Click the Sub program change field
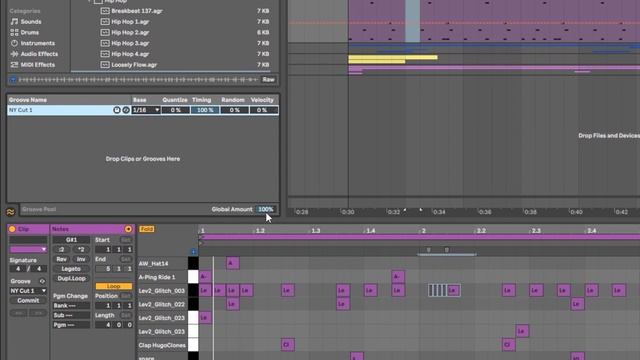Screen dimensions: 640x360 71,315
